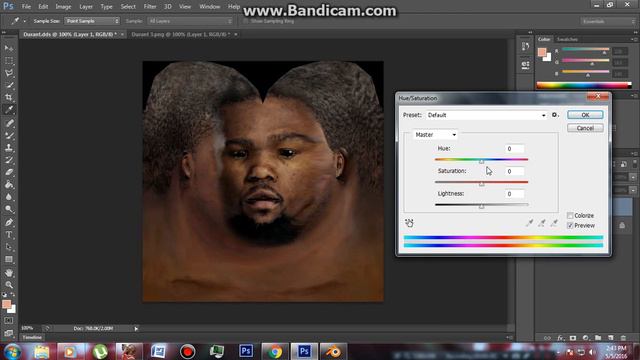
Task: Open Blender from the taskbar
Action: pos(333,351)
